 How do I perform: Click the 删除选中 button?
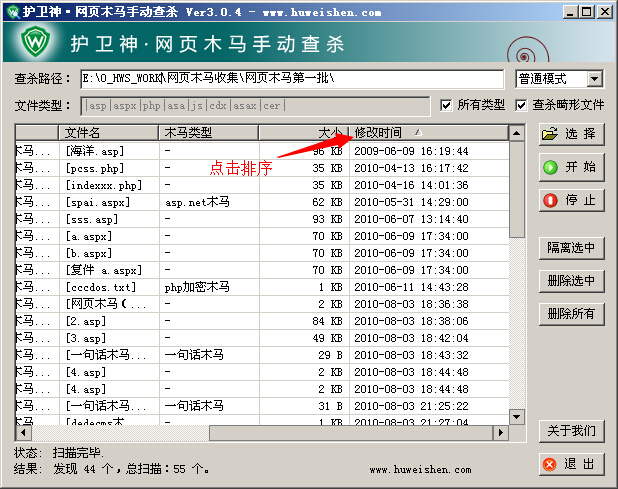[571, 281]
